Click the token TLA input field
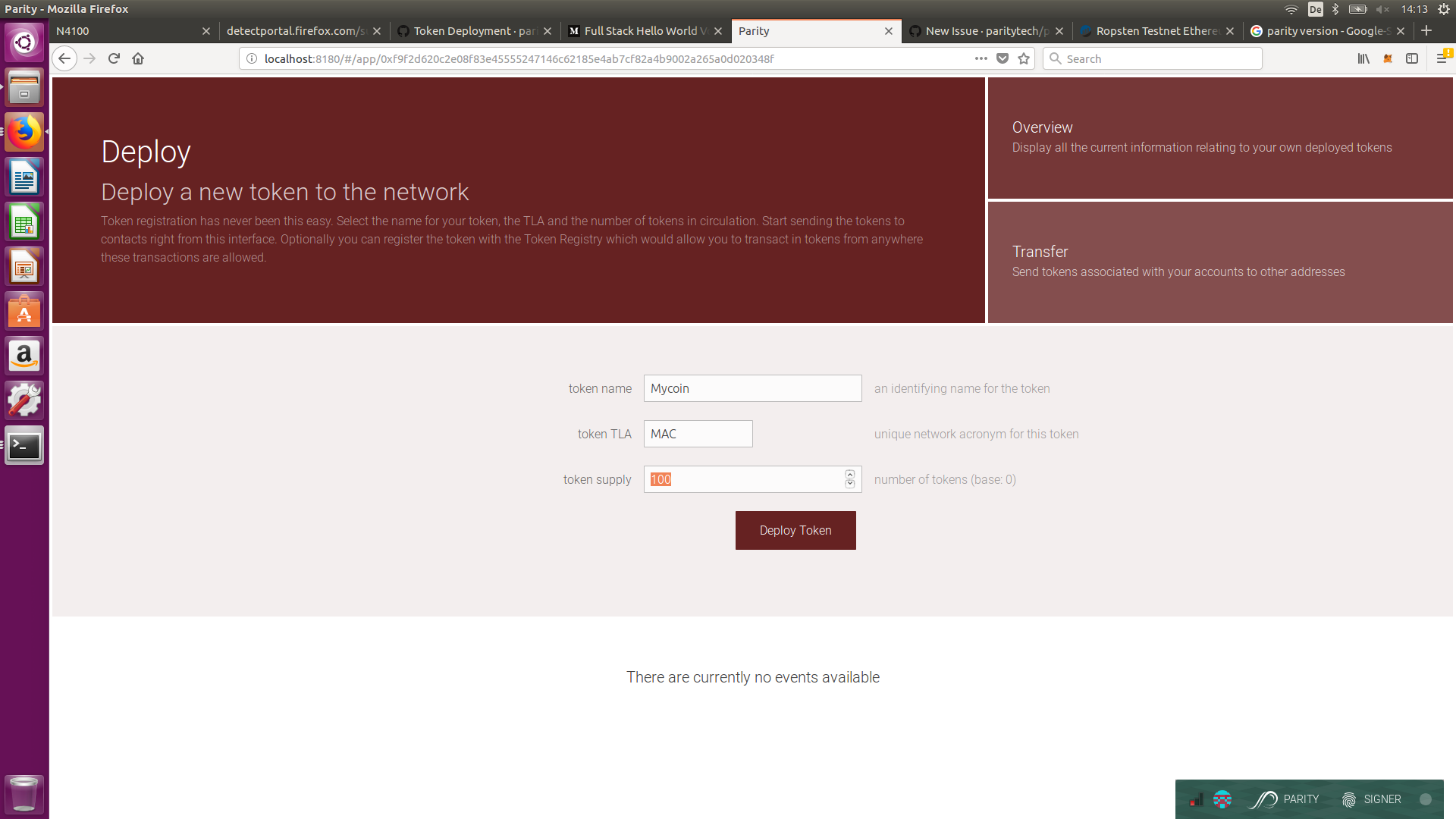The height and width of the screenshot is (819, 1456). click(698, 434)
